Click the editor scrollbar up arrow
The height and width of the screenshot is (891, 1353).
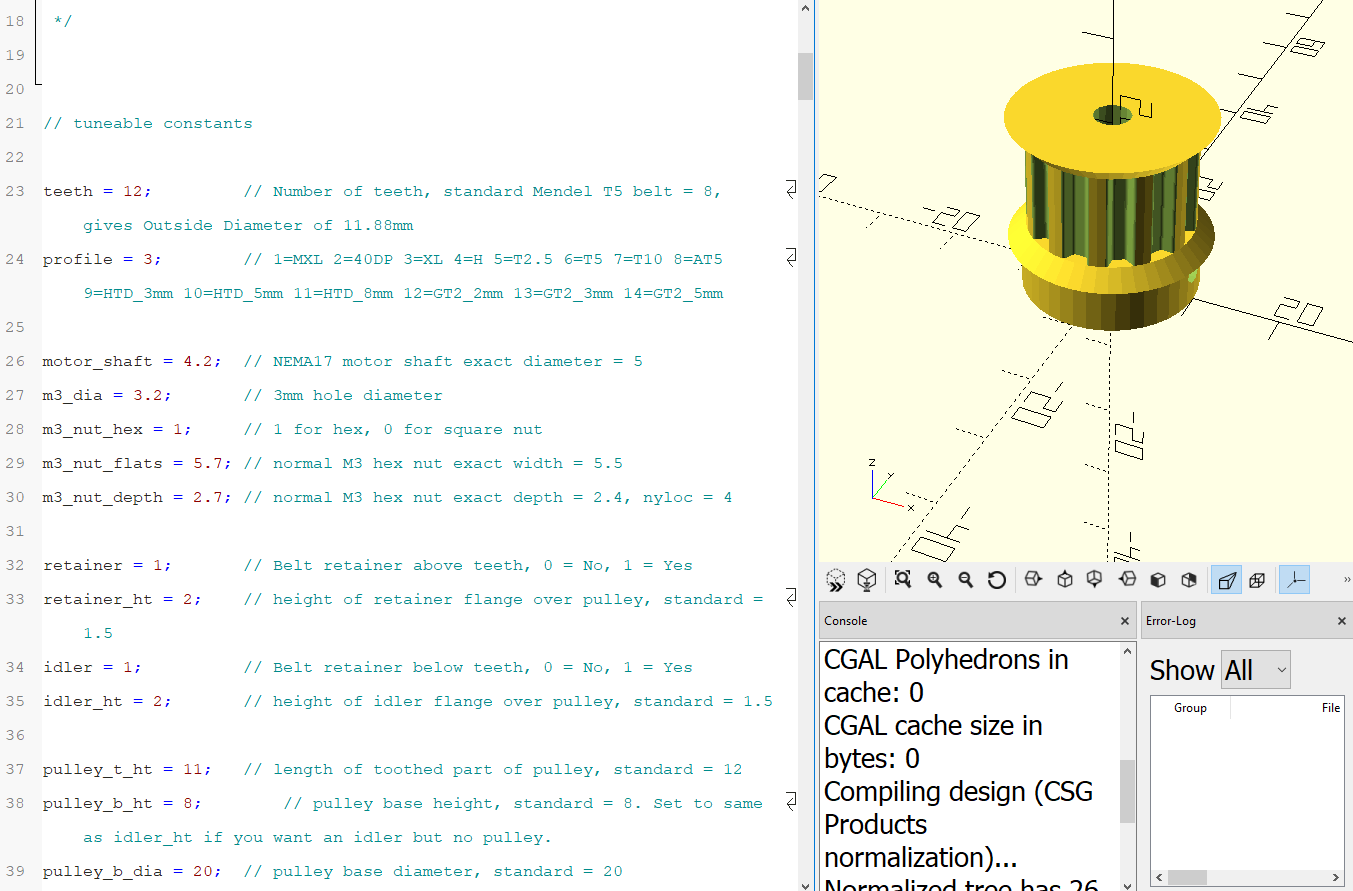(x=805, y=7)
